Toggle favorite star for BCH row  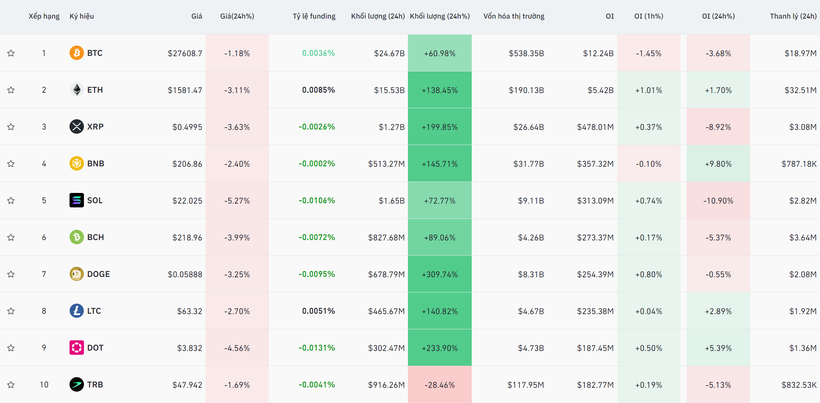[x=11, y=238]
